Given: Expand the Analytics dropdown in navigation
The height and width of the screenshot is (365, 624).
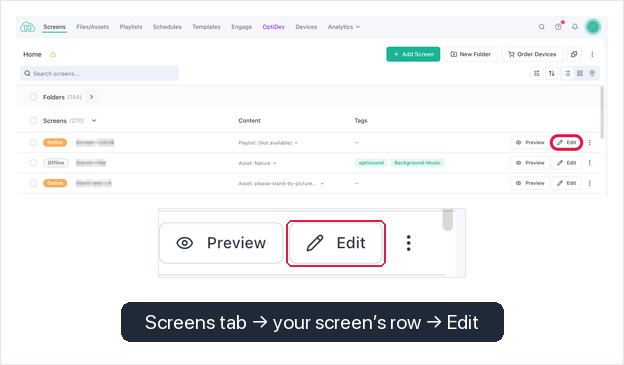Looking at the screenshot, I should tap(344, 27).
